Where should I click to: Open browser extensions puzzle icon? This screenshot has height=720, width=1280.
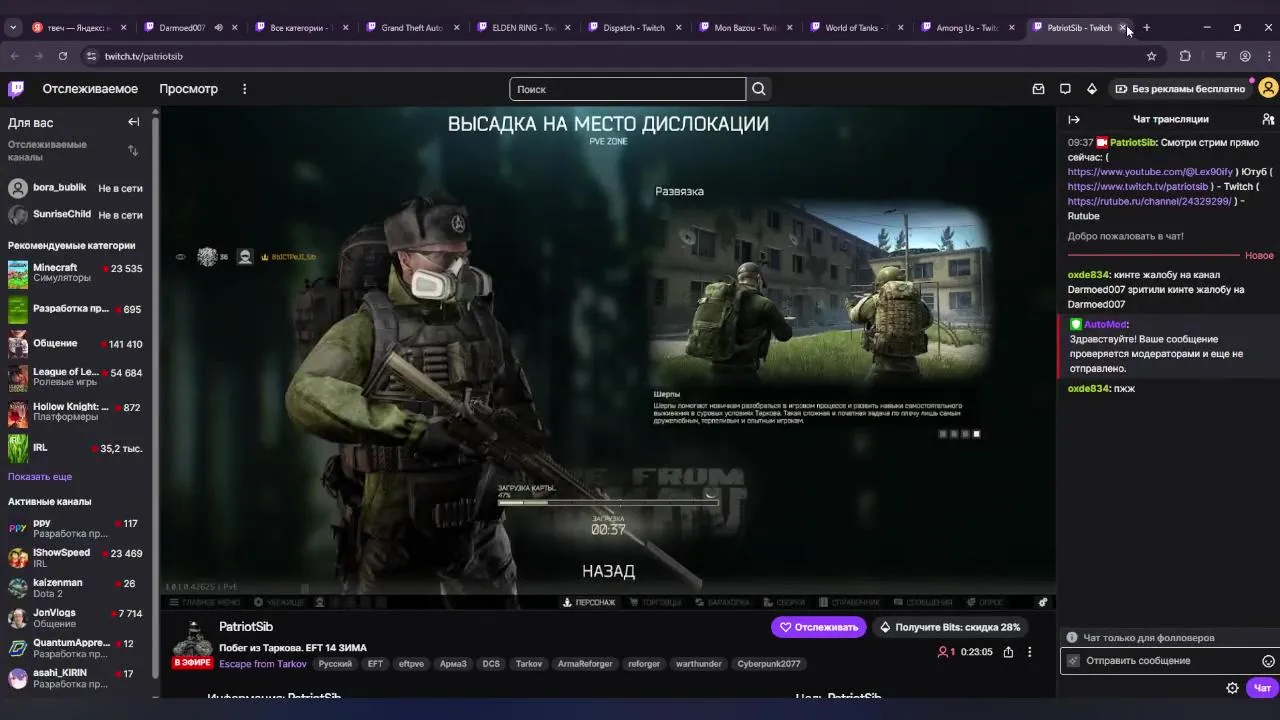1185,56
